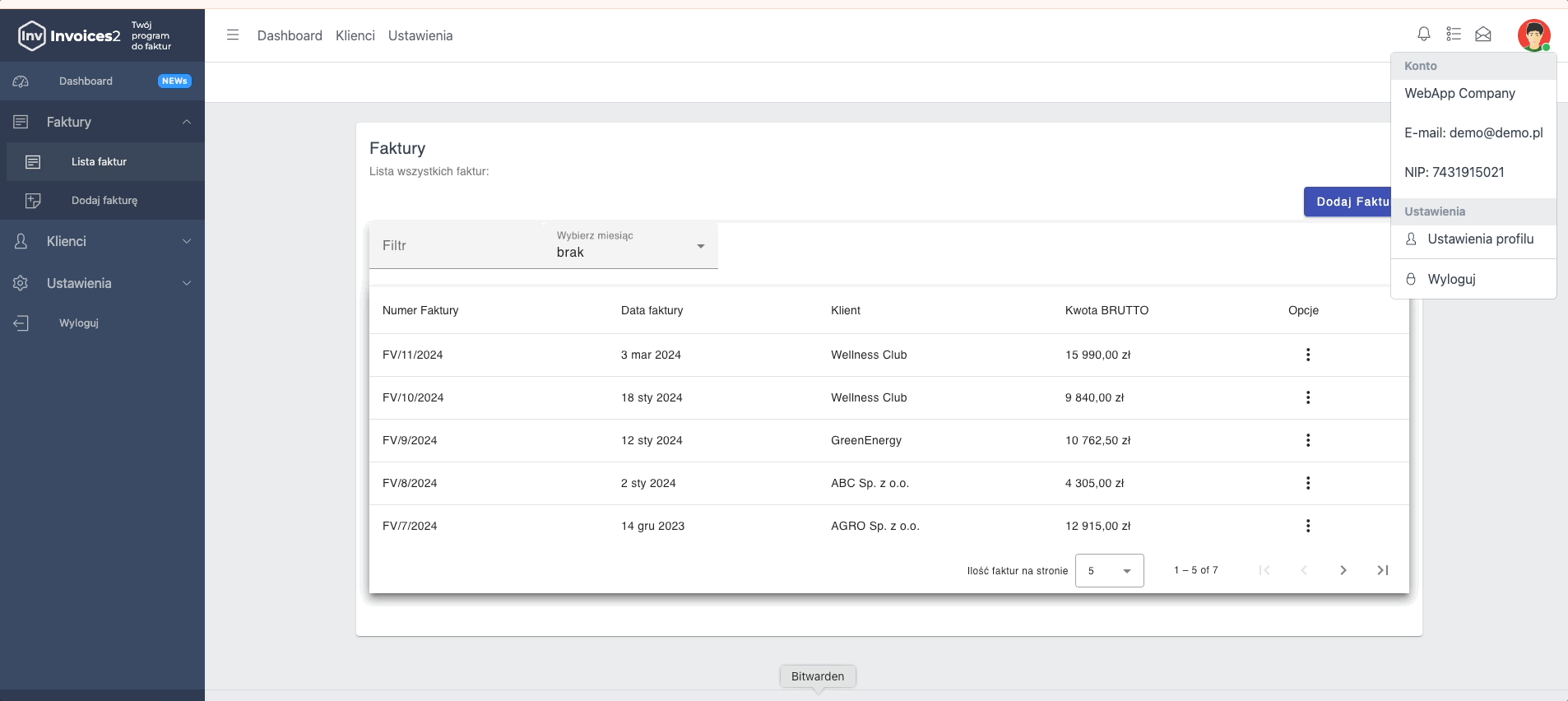Image resolution: width=1568 pixels, height=701 pixels.
Task: Click Wyloguj label in the sidebar
Action: [x=79, y=323]
